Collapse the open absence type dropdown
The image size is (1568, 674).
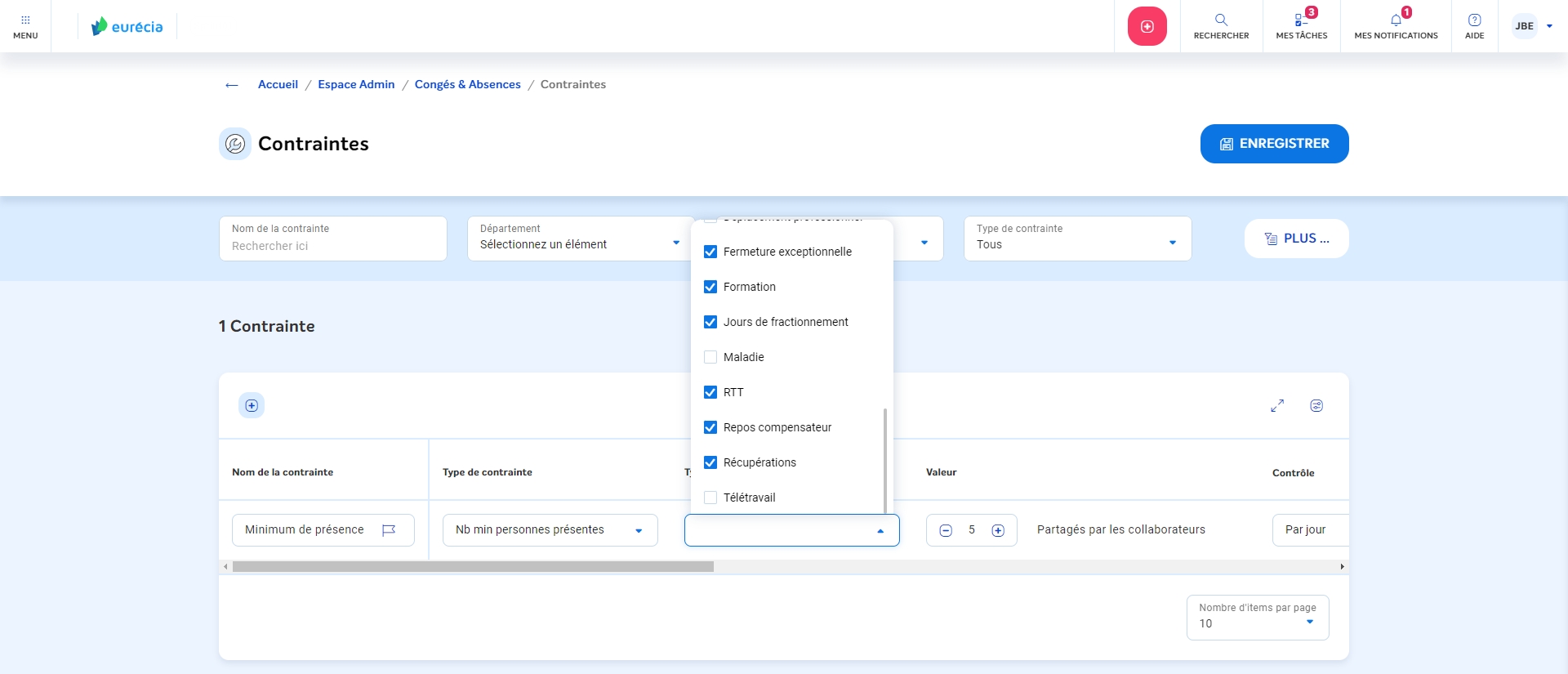(x=880, y=531)
